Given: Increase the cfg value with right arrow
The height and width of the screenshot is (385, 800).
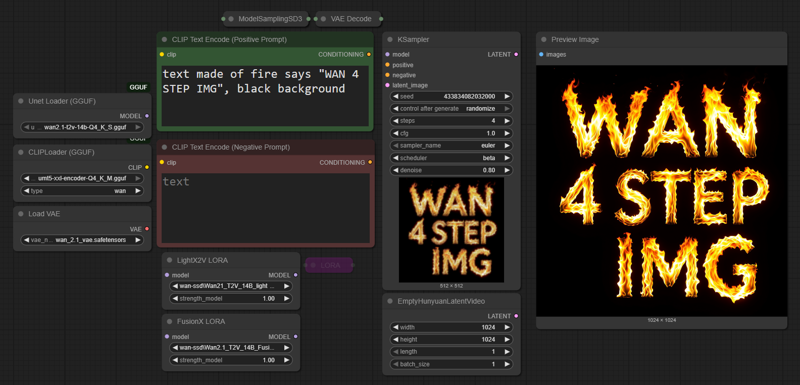Looking at the screenshot, I should (507, 133).
